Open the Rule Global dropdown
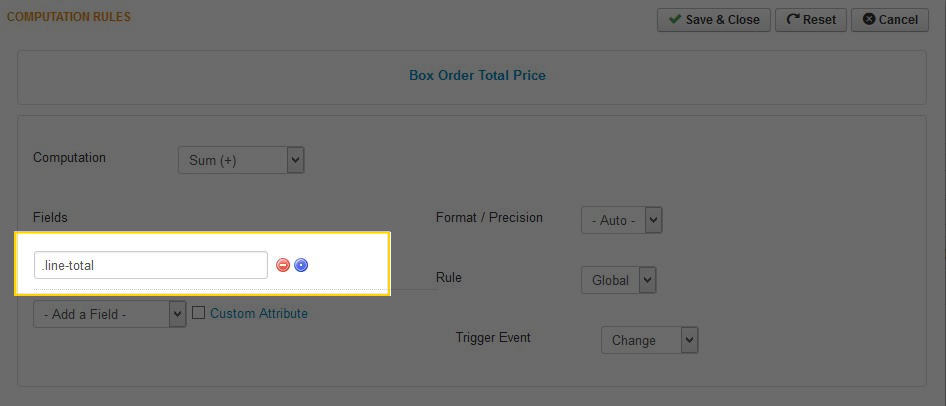Image resolution: width=946 pixels, height=406 pixels. (x=618, y=280)
